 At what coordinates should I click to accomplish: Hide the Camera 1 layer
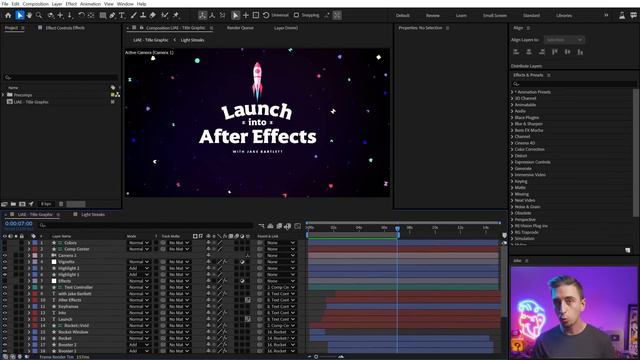coord(5,256)
